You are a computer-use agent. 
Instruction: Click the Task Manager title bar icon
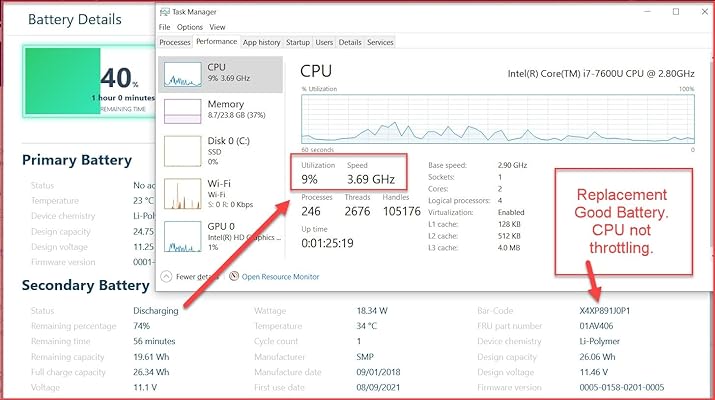tap(164, 12)
